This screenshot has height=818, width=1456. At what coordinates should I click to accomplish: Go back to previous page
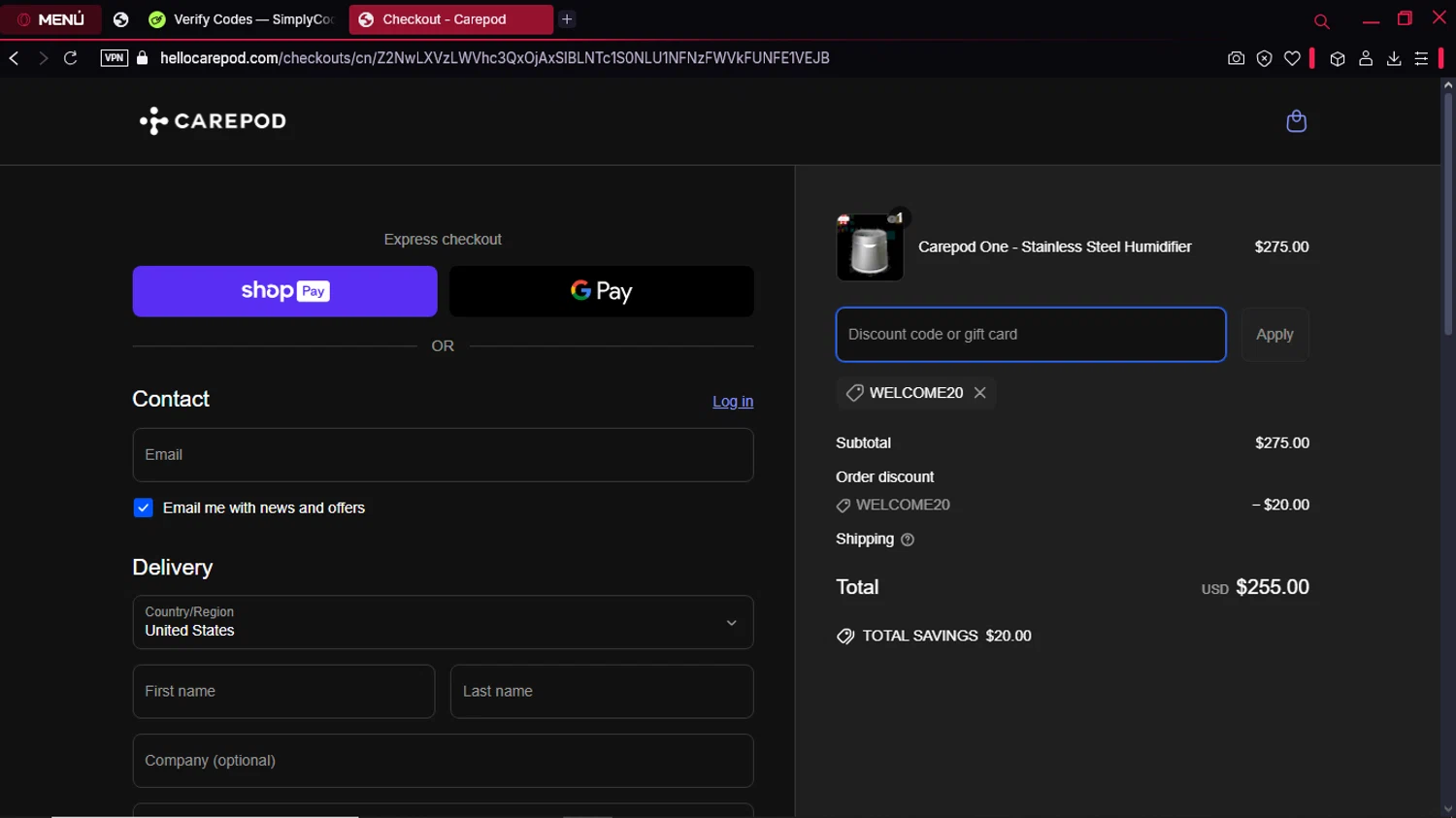coord(14,58)
